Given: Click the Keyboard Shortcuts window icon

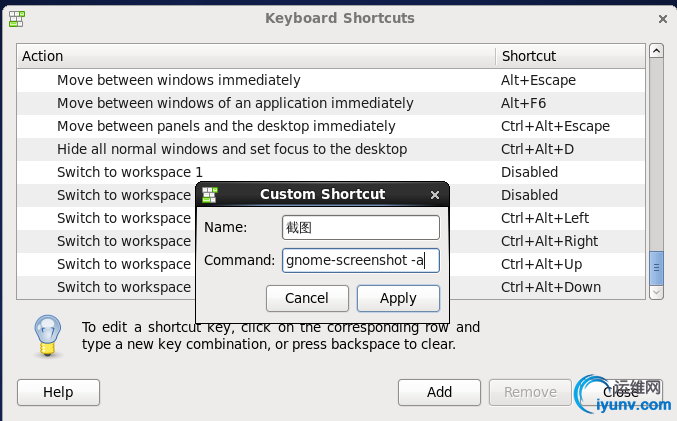Looking at the screenshot, I should 17,18.
